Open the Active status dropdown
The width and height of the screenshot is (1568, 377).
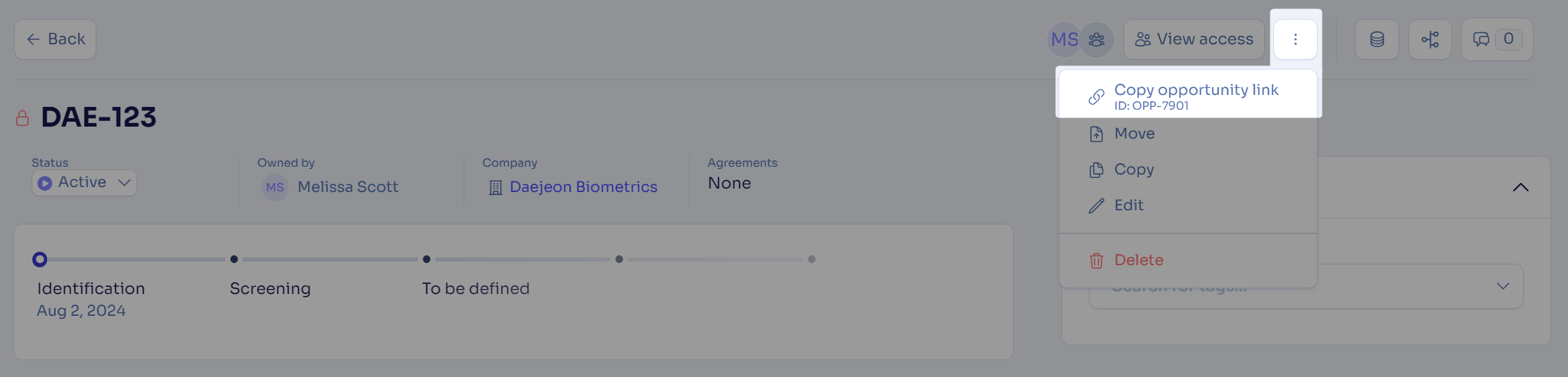(x=84, y=183)
